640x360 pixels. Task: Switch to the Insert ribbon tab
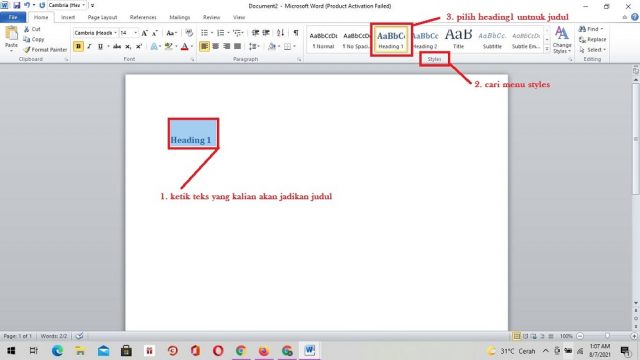coord(68,17)
